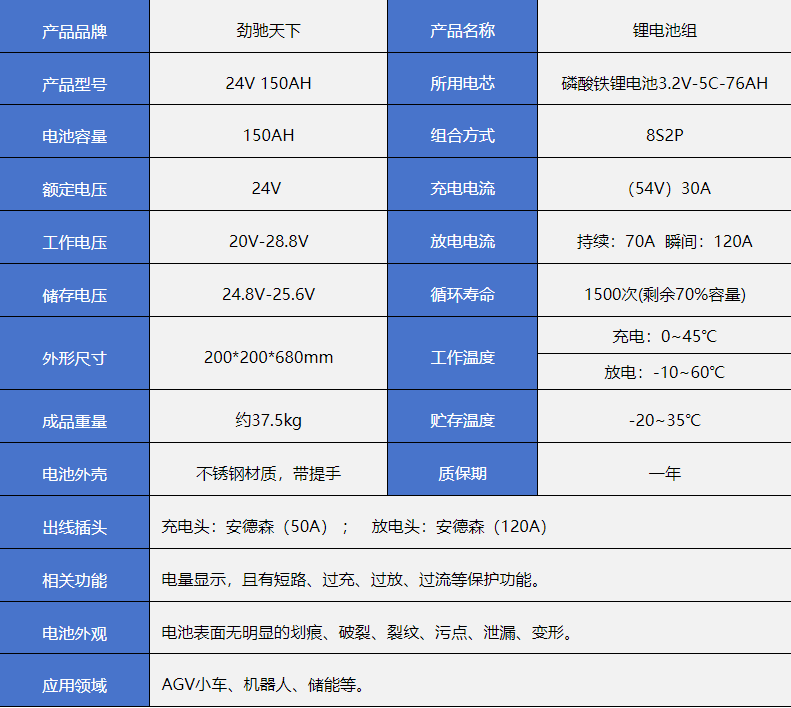Select the 充电:0~45℃ temperature cell
This screenshot has width=791, height=708.
[664, 336]
